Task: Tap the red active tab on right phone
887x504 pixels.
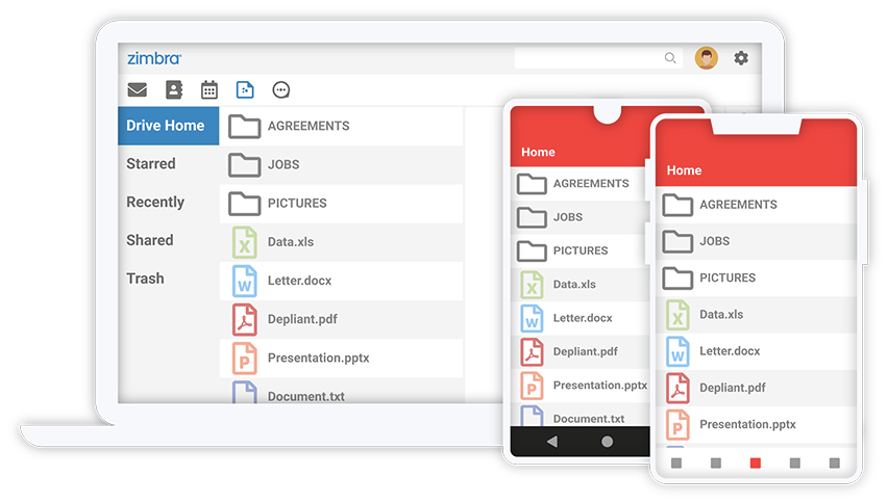Action: point(755,463)
